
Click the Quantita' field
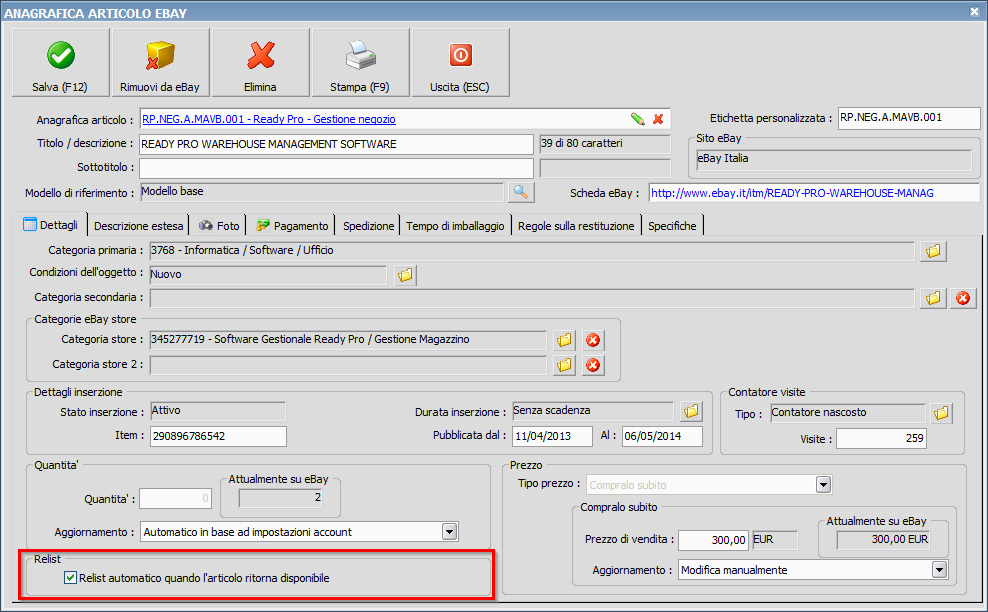pos(175,499)
